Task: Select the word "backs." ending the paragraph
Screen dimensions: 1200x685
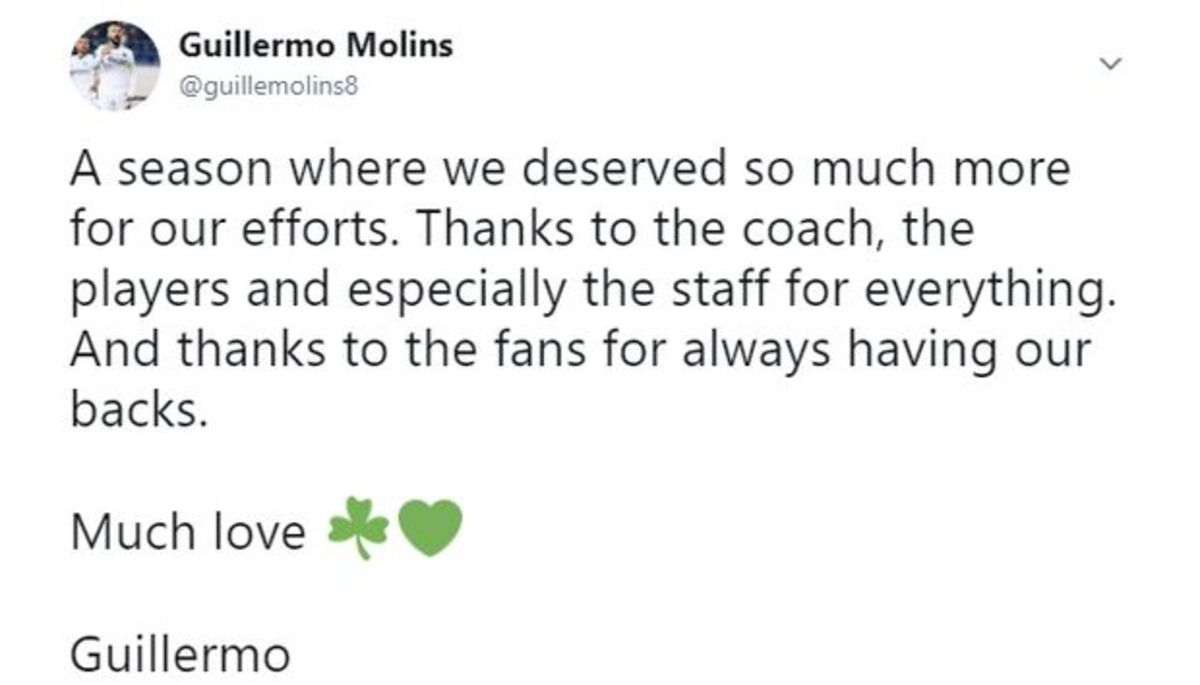Action: (141, 412)
